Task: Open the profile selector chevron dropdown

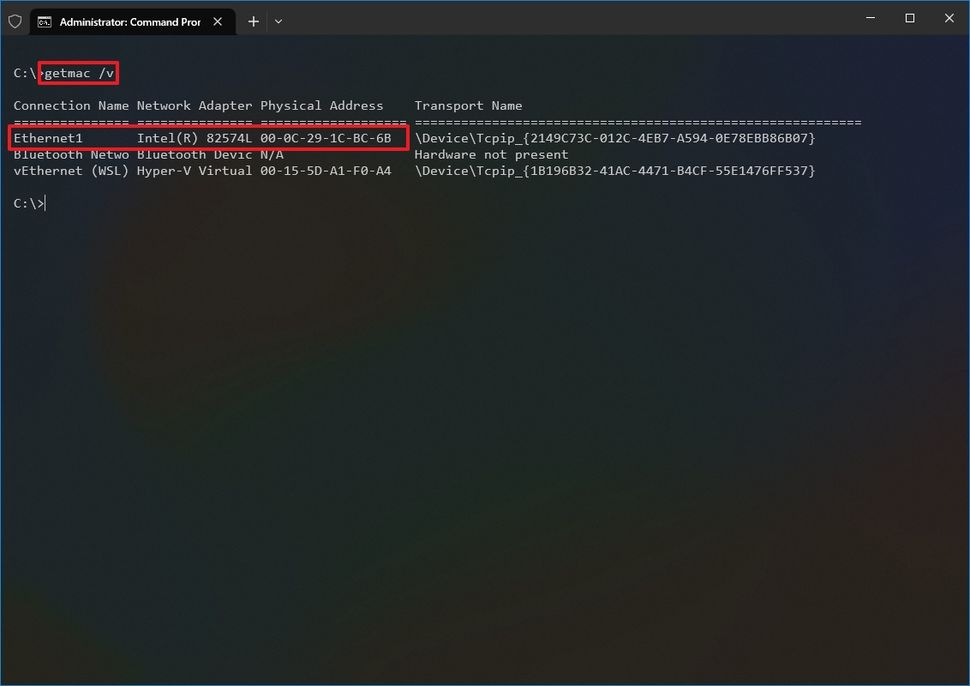Action: coord(278,20)
